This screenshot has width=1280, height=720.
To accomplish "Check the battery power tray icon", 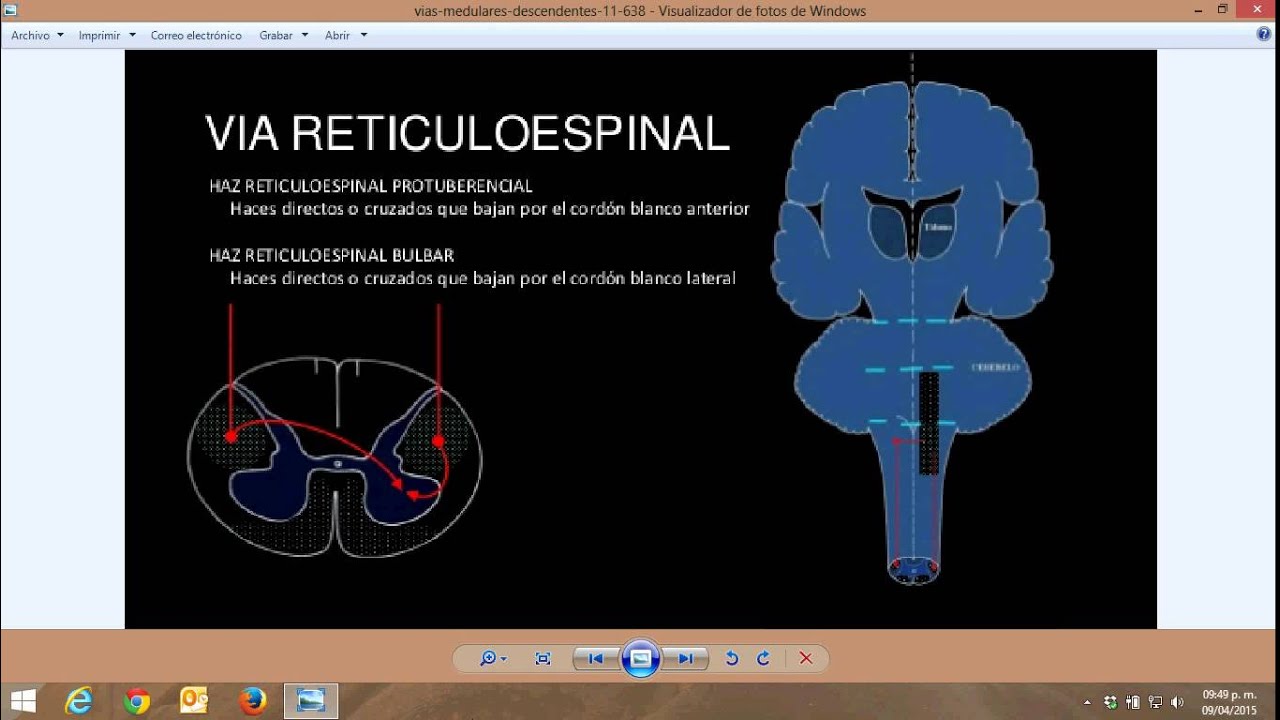I will [x=1133, y=702].
